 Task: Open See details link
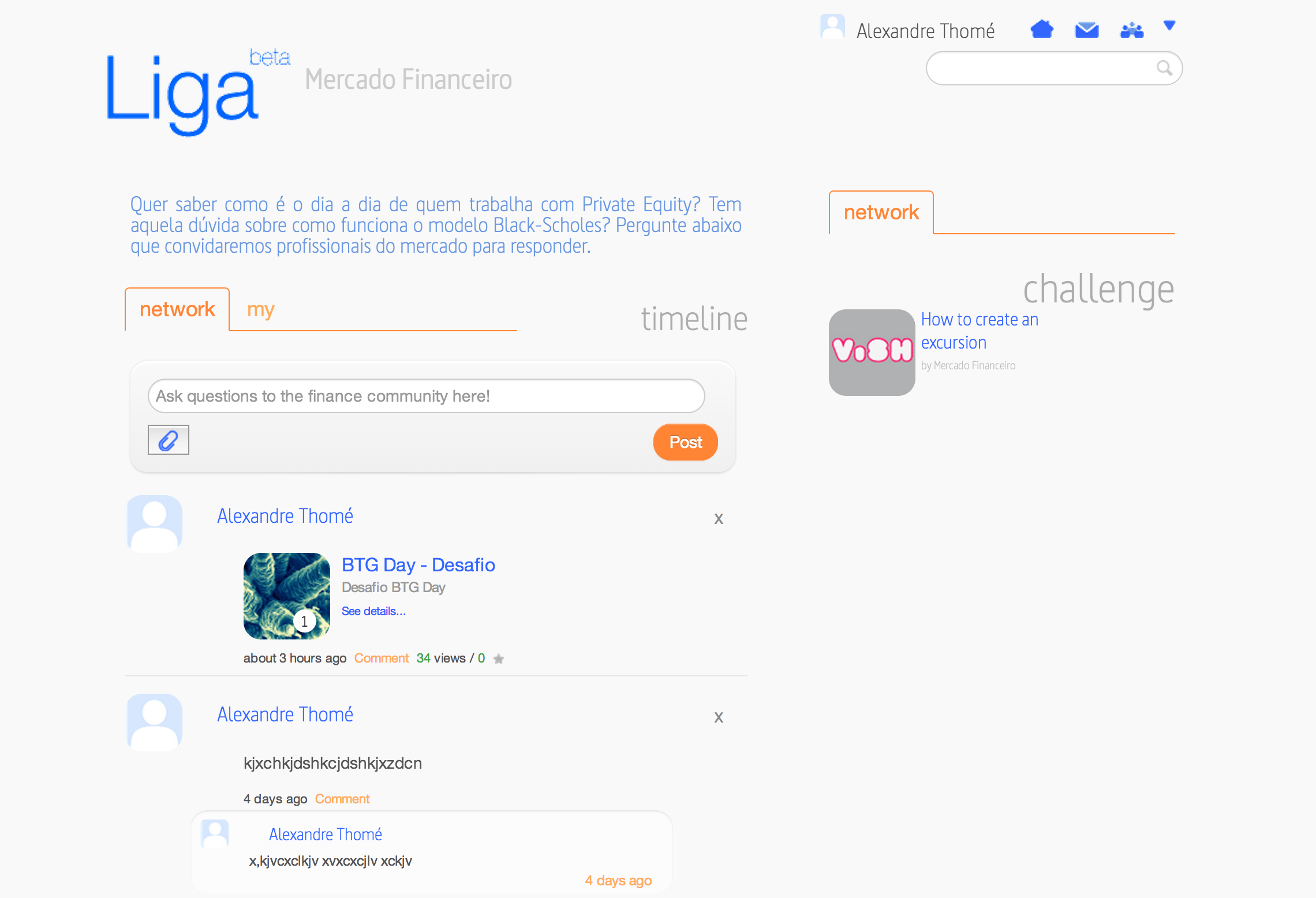[373, 611]
